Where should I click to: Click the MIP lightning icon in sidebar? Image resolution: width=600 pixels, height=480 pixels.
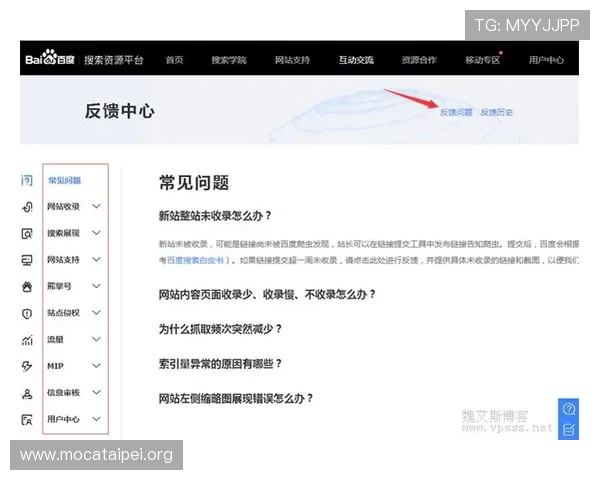(27, 366)
